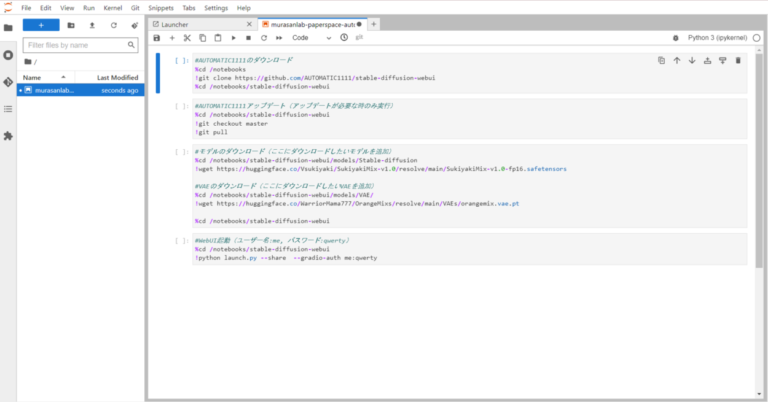Delete the first cell using the trash icon
The image size is (768, 402).
click(x=738, y=60)
